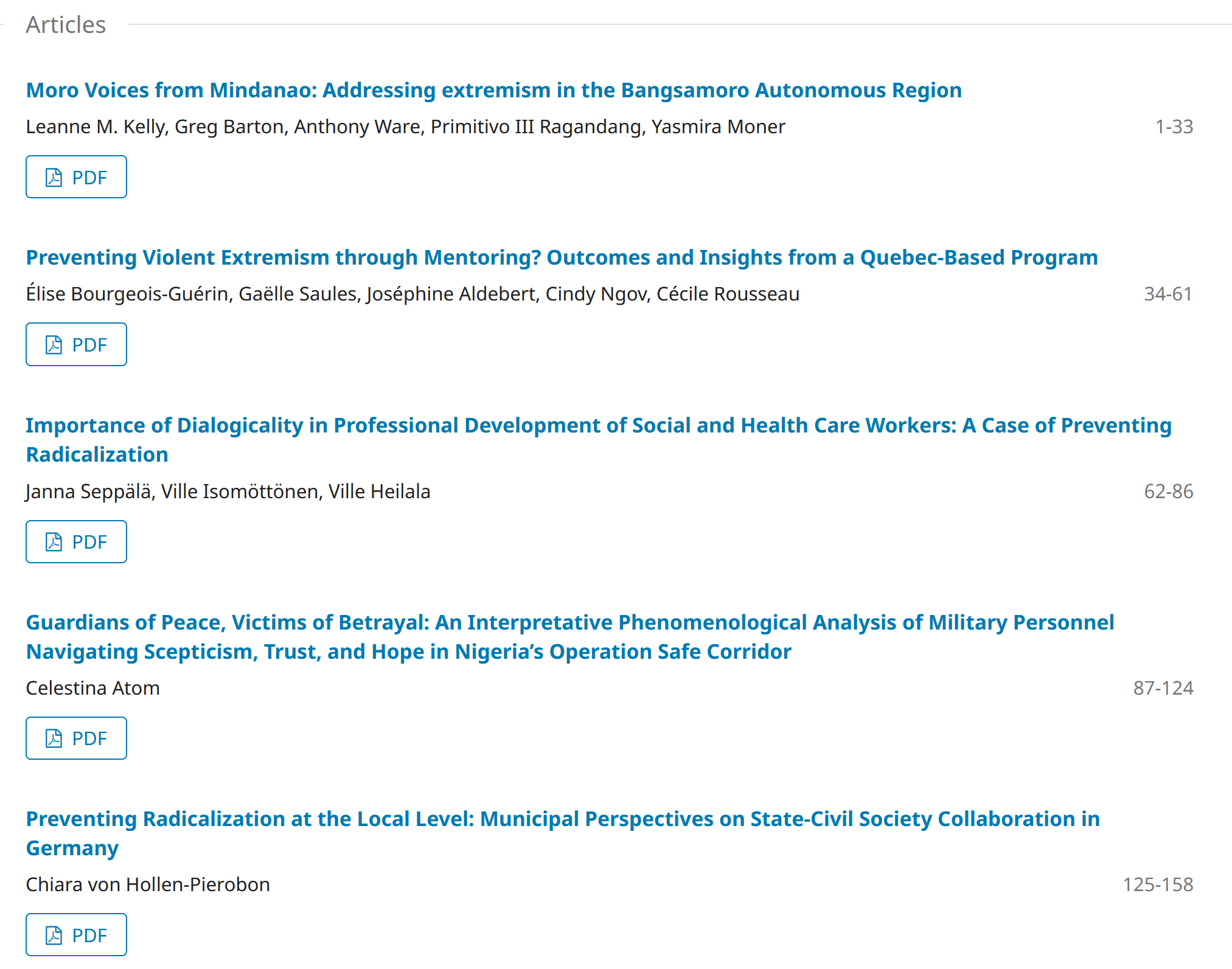Open the Dialogicality in Professional Development article
This screenshot has width=1232, height=969.
click(598, 425)
